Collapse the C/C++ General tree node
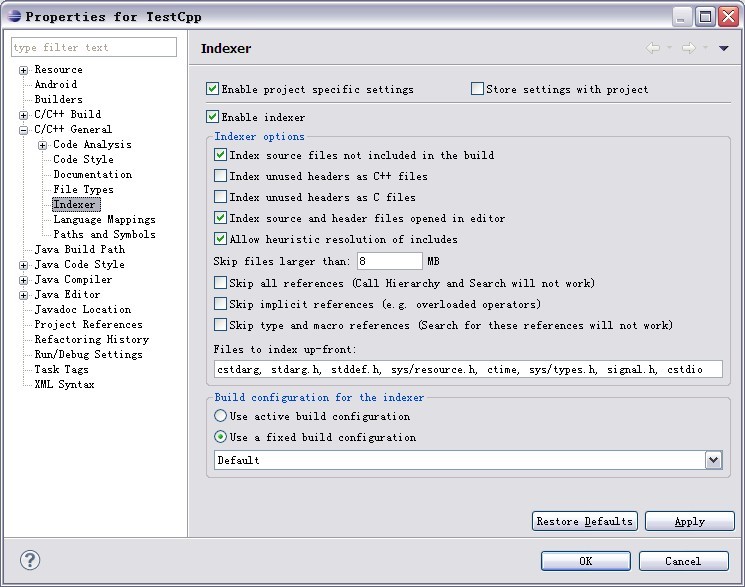This screenshot has width=745, height=587. [x=23, y=130]
